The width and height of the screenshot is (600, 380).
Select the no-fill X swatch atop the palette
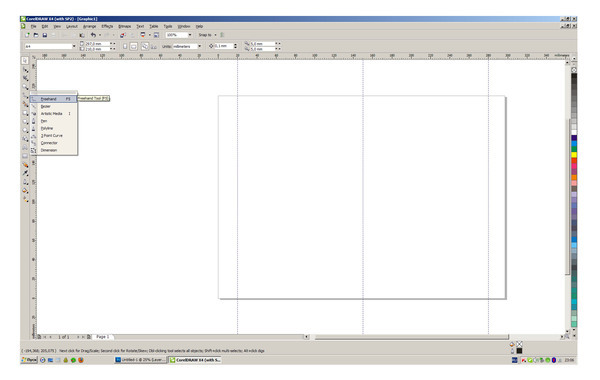(574, 70)
